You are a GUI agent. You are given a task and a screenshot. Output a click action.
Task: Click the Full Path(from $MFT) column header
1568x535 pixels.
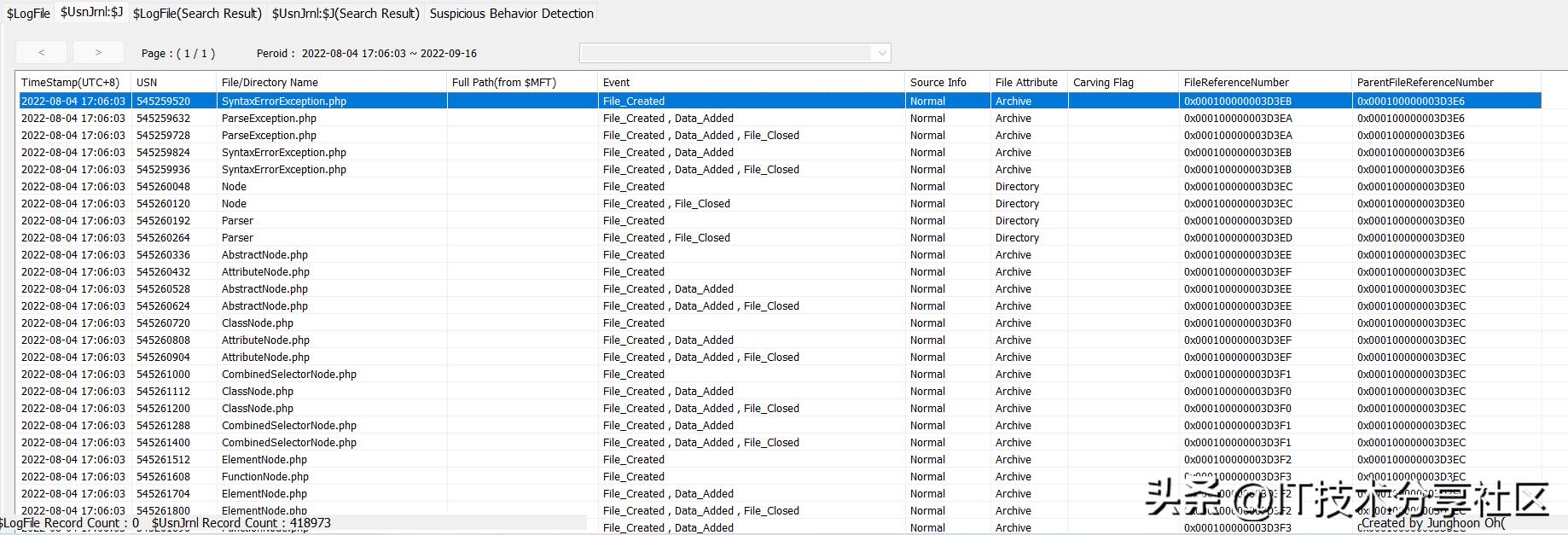click(503, 83)
